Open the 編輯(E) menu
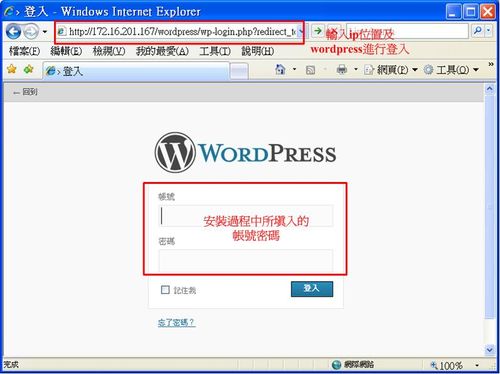The height and width of the screenshot is (374, 500). [x=66, y=51]
